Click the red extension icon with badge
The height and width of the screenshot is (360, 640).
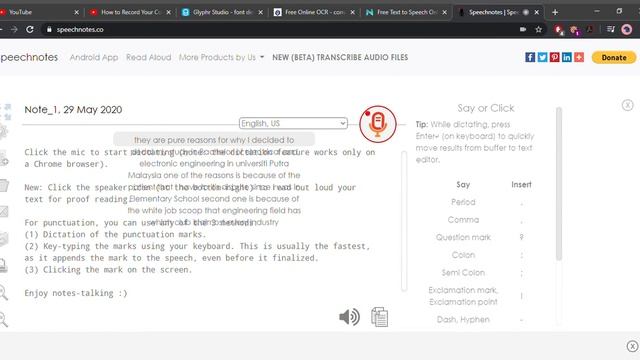coord(559,30)
